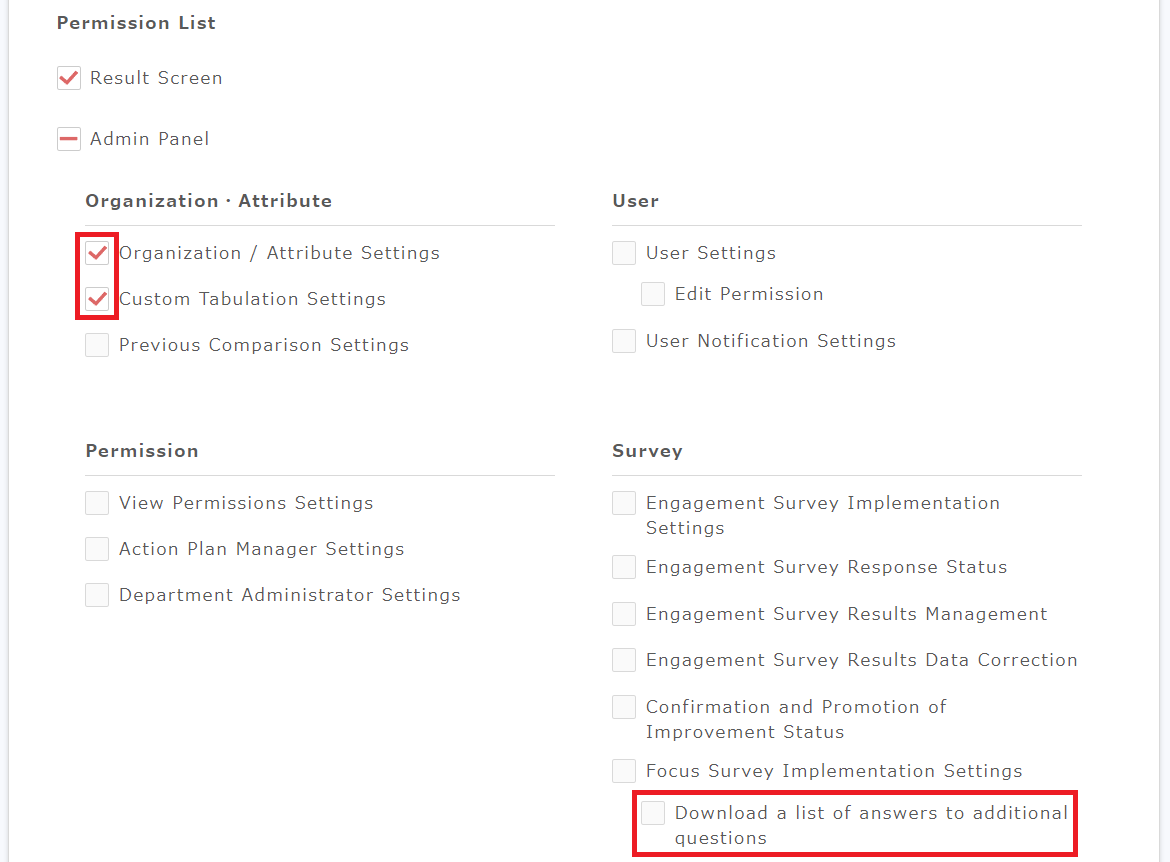Check Download a list of answers option
1170x862 pixels.
[x=653, y=813]
